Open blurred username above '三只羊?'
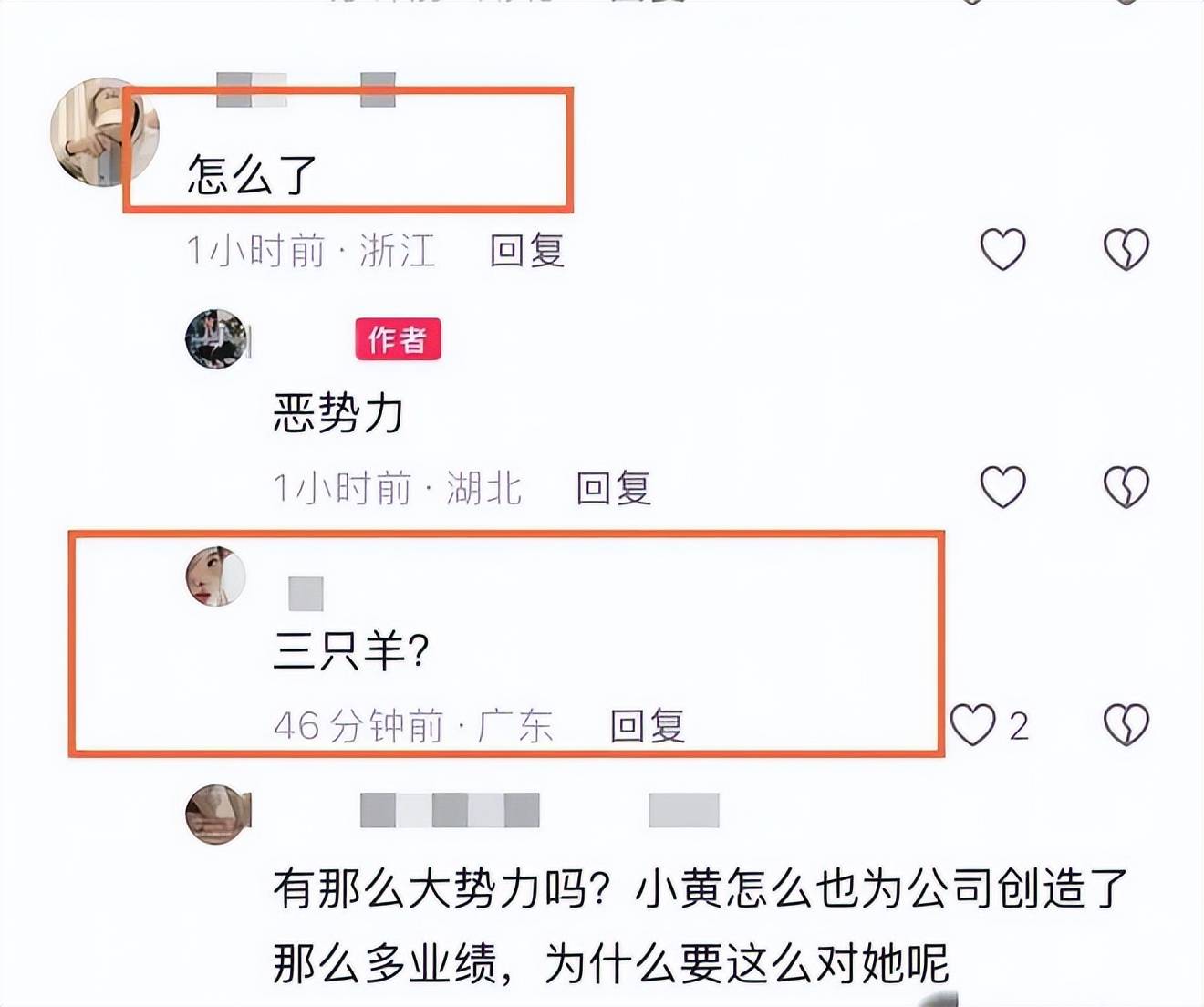 pos(306,594)
